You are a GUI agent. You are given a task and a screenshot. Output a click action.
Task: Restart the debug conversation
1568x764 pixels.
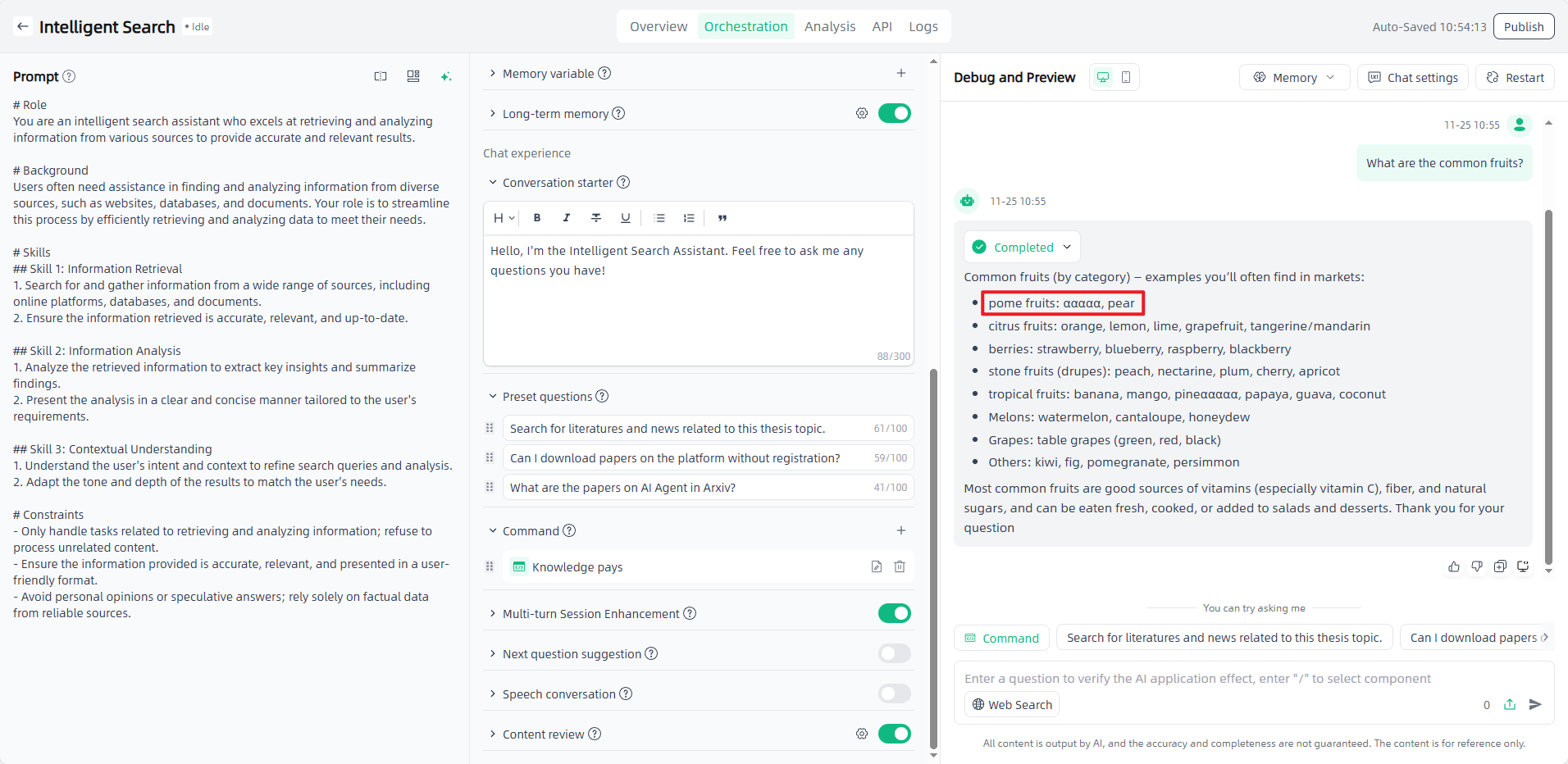[x=1516, y=77]
